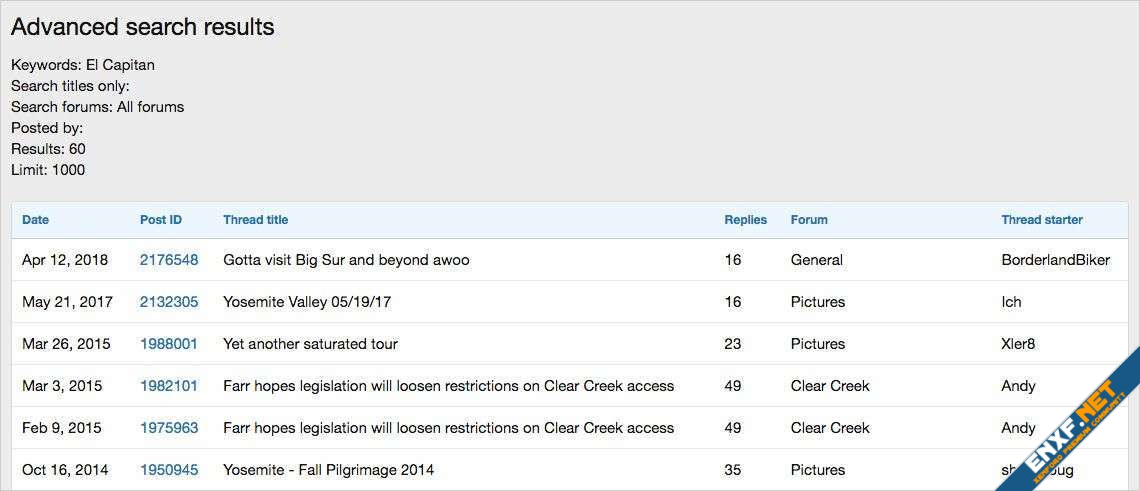
Task: Open post ID 1975963 link
Action: [169, 428]
